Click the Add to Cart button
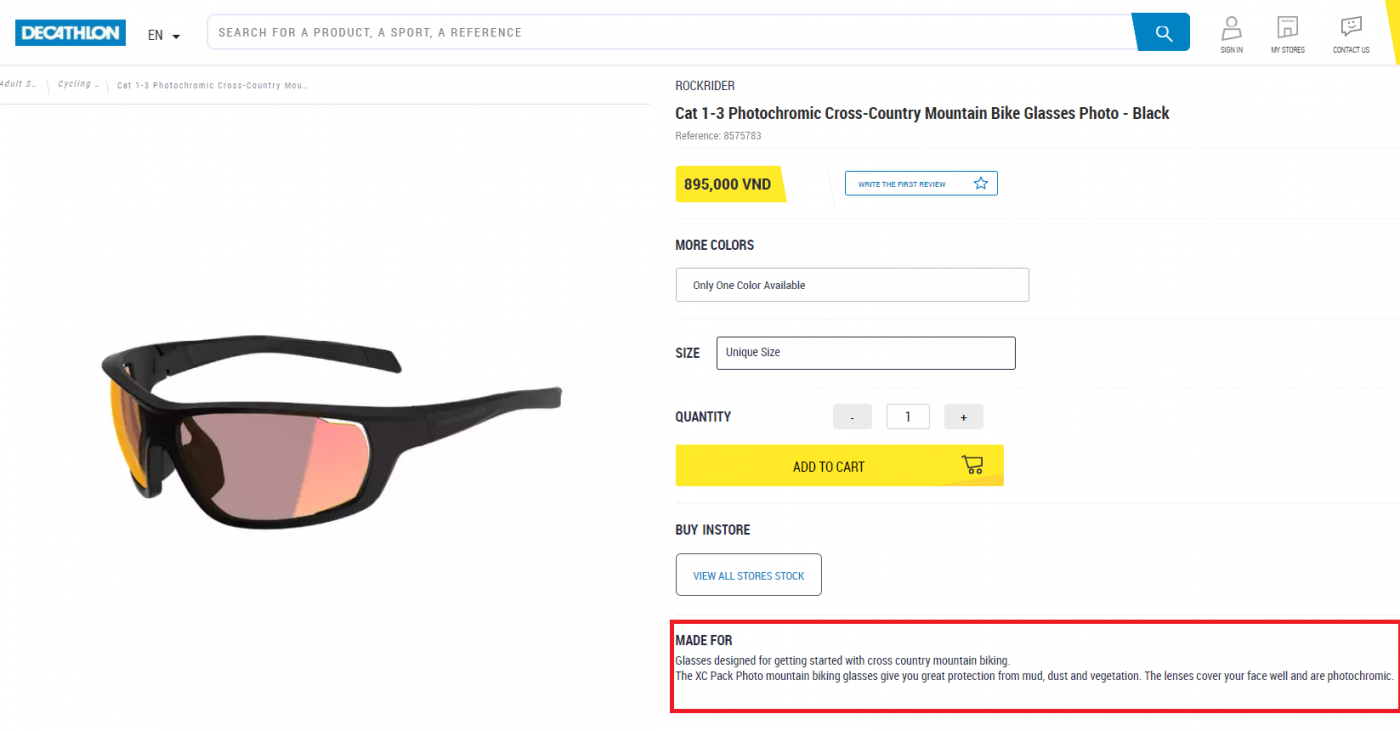This screenshot has height=731, width=1400. tap(828, 466)
